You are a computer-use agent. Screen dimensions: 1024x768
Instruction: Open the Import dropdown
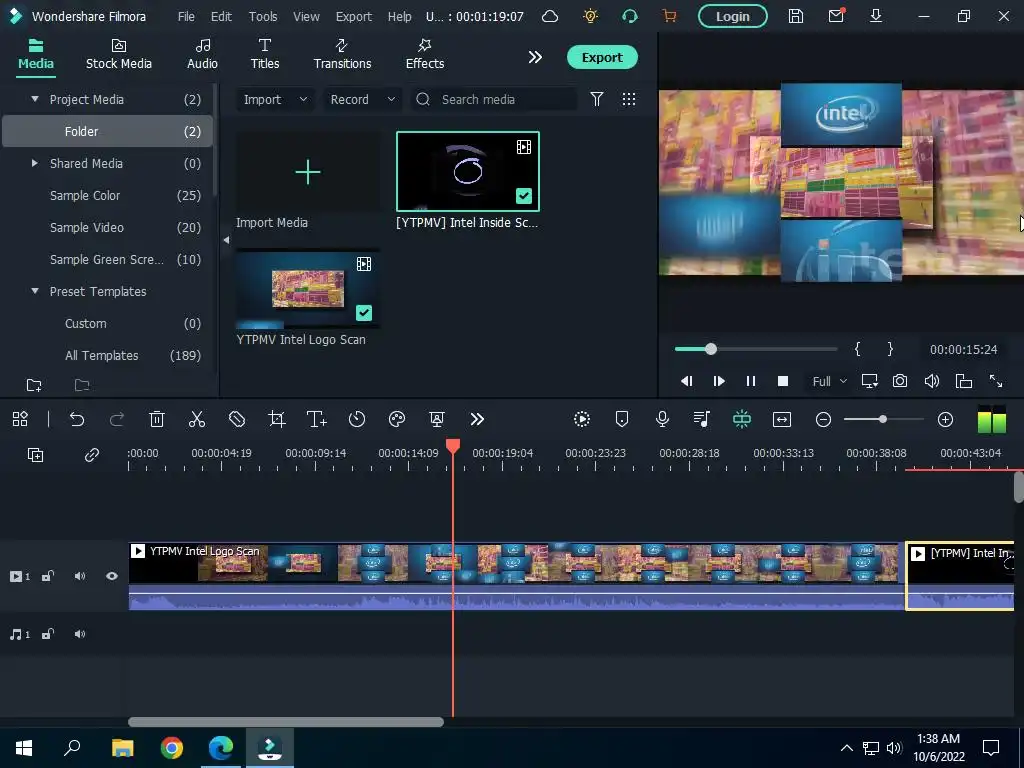275,99
